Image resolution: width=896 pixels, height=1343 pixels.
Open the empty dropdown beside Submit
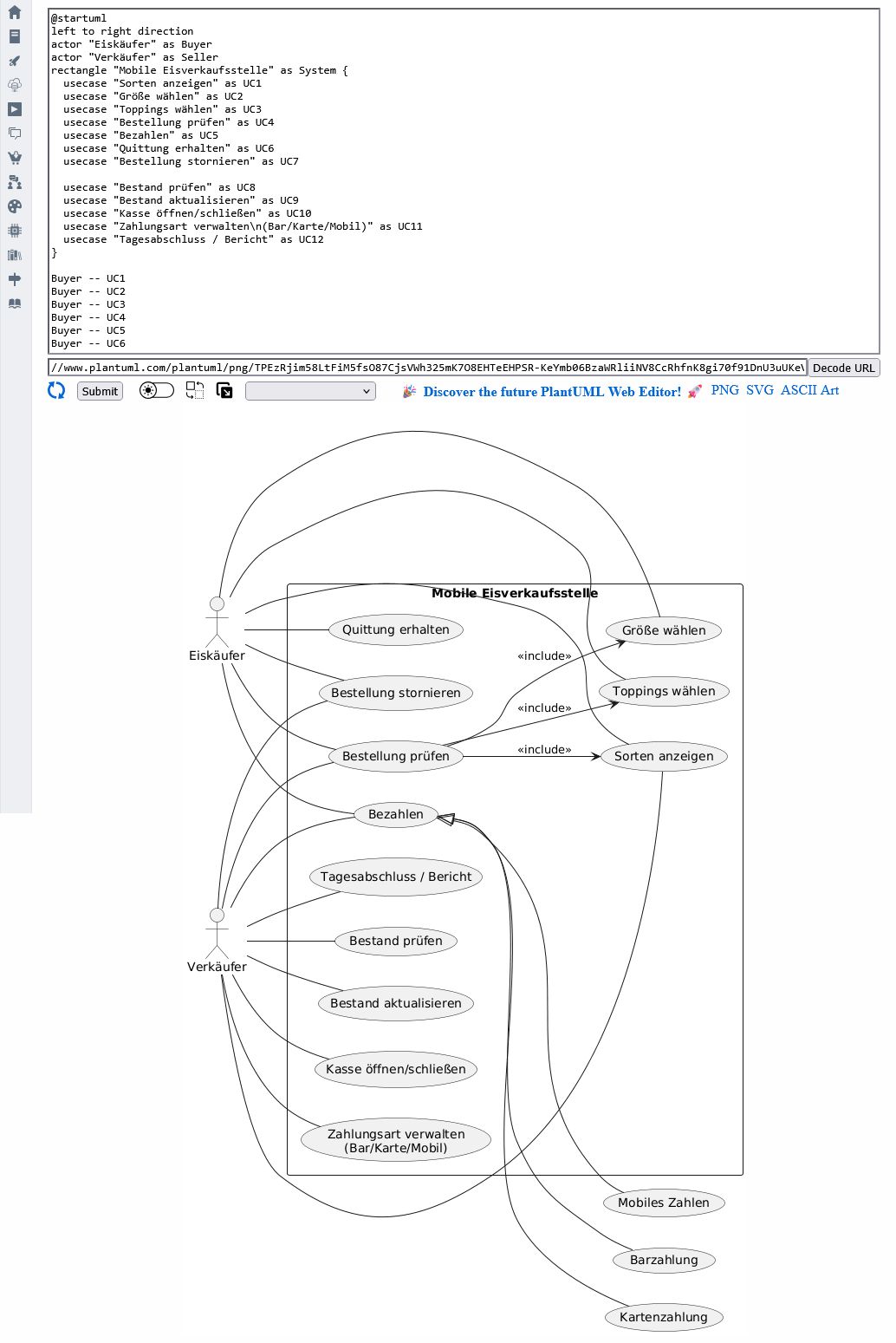(x=310, y=392)
